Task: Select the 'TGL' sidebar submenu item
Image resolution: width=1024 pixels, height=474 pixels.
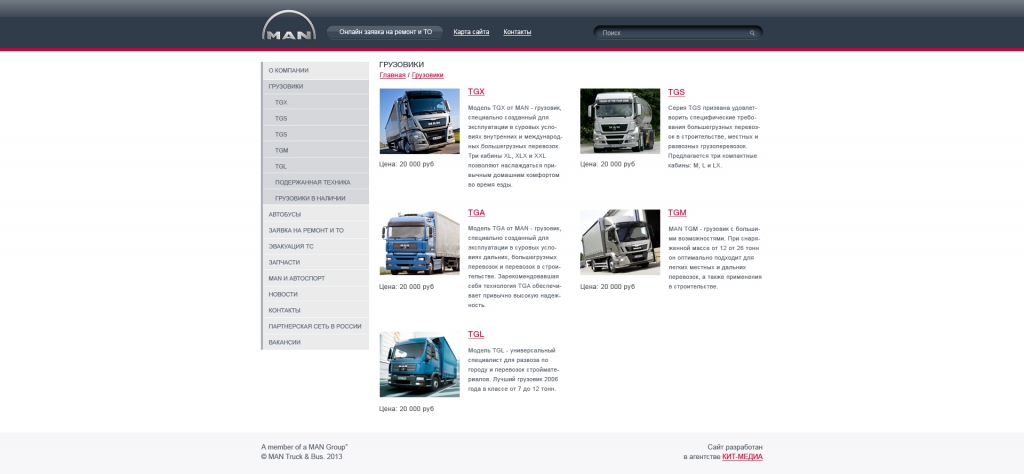Action: pyautogui.click(x=315, y=166)
